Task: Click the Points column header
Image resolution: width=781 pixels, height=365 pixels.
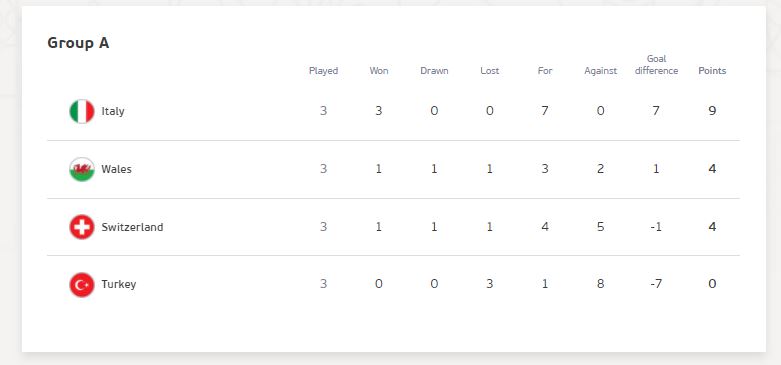Action: pos(712,71)
